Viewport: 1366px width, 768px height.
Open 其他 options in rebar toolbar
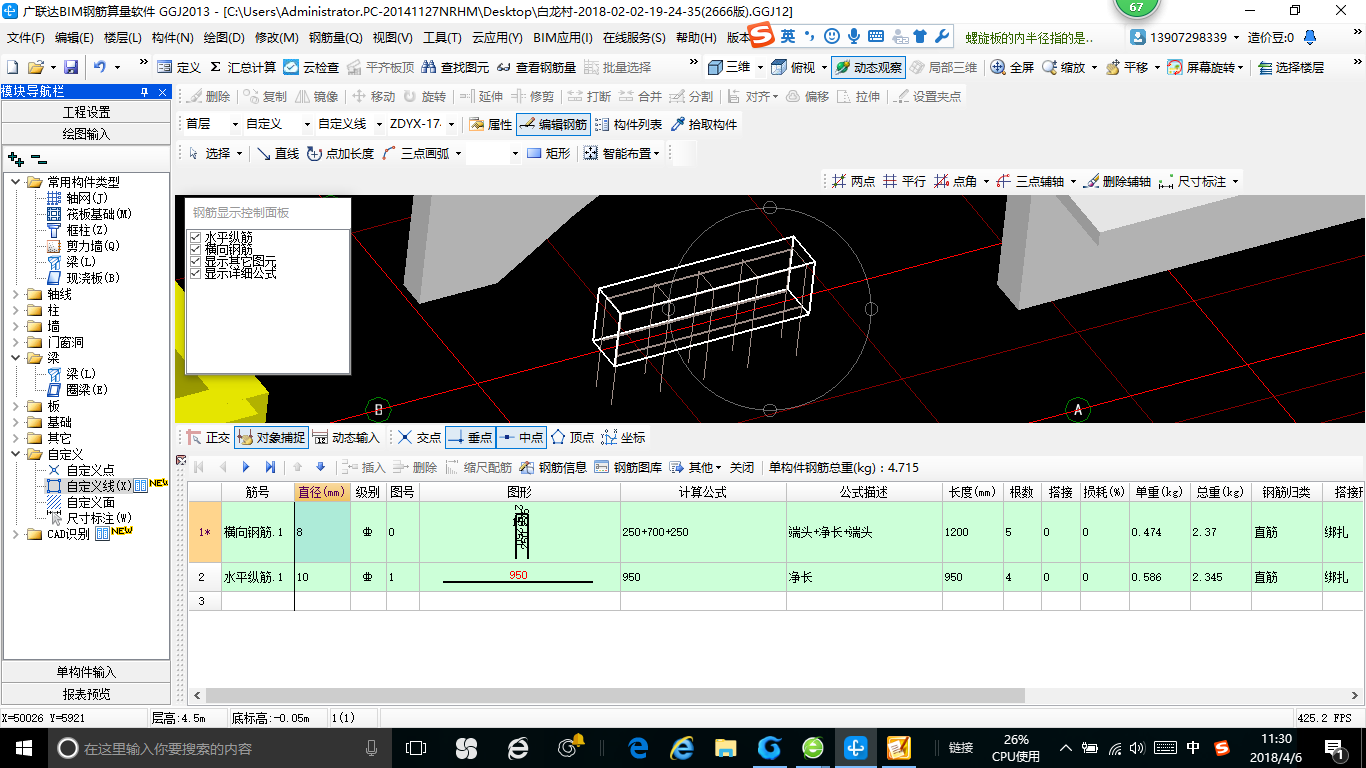click(x=695, y=467)
